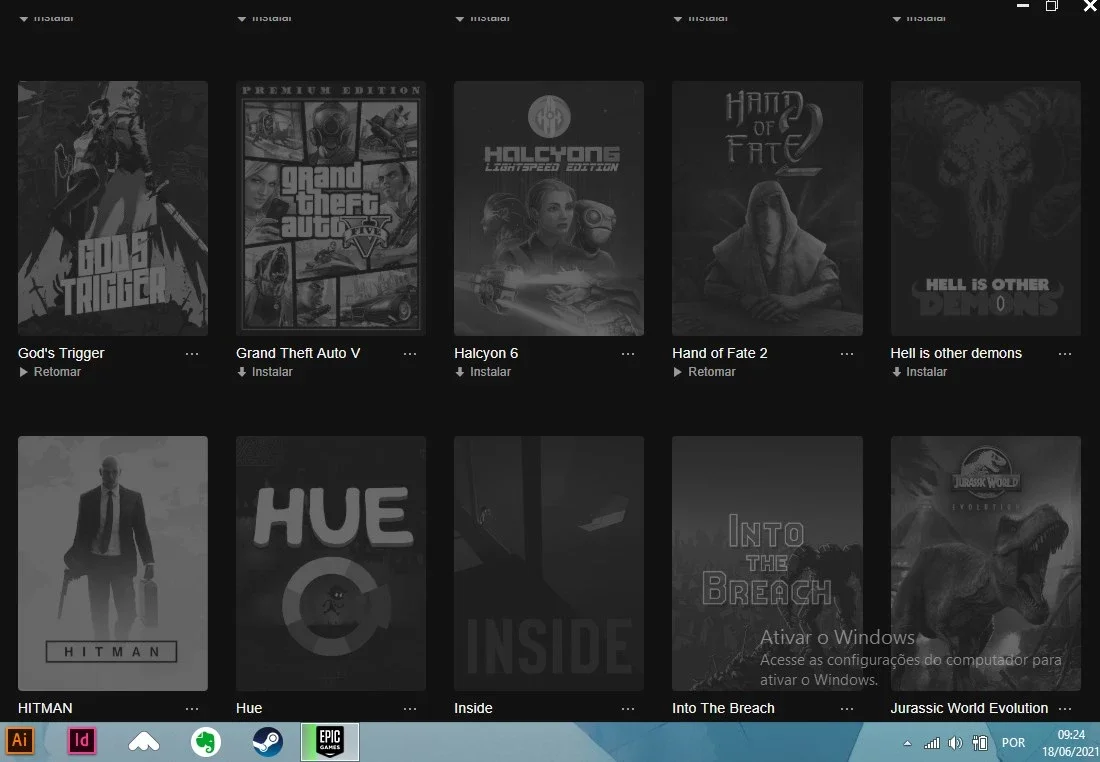Select the Into The Breach cover

[767, 563]
